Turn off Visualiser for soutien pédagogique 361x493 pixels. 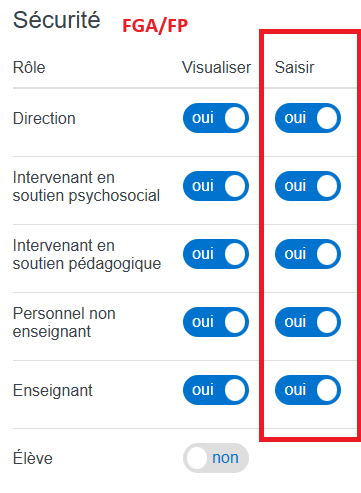point(216,254)
